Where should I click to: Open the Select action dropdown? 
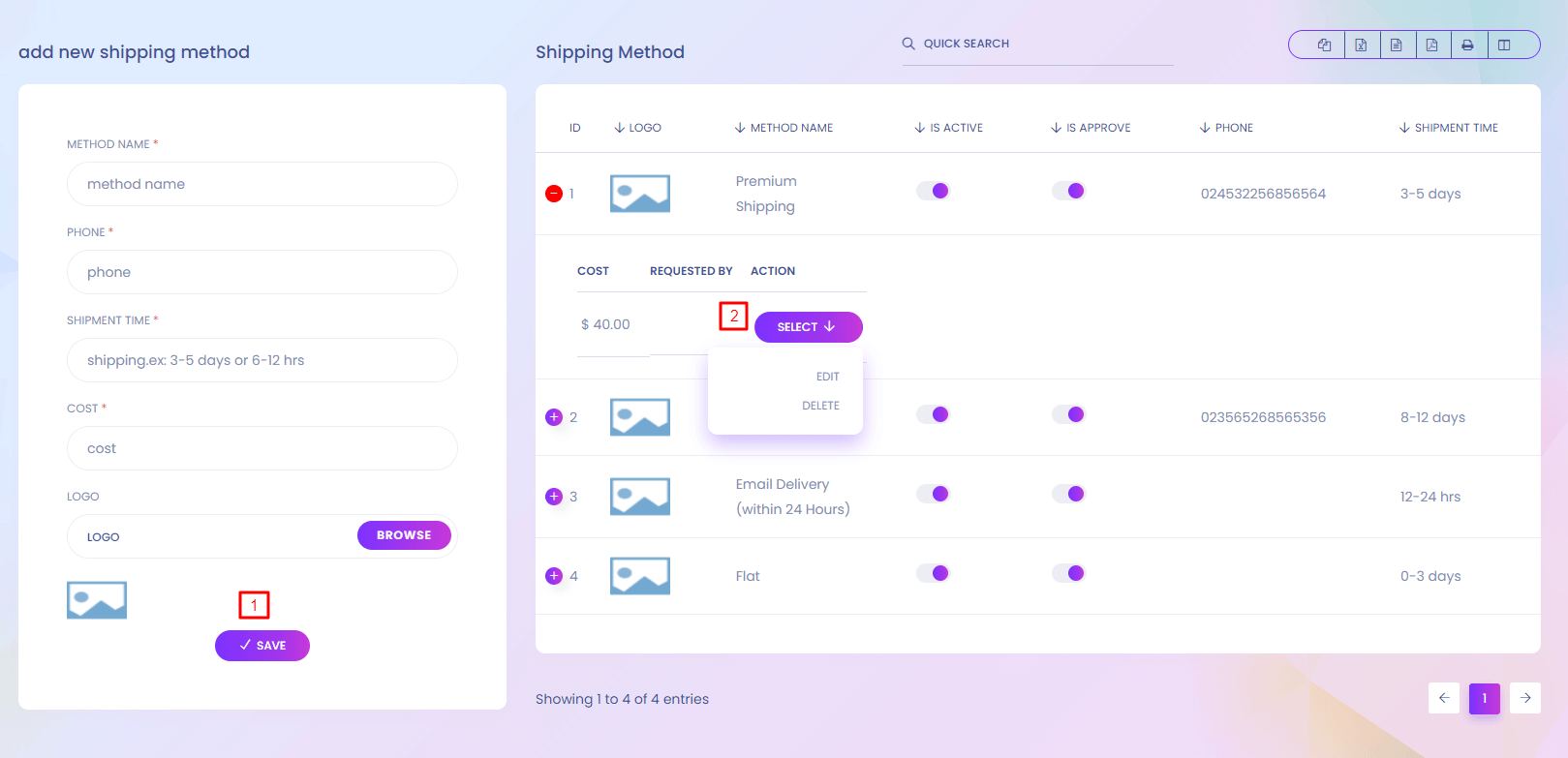point(808,327)
